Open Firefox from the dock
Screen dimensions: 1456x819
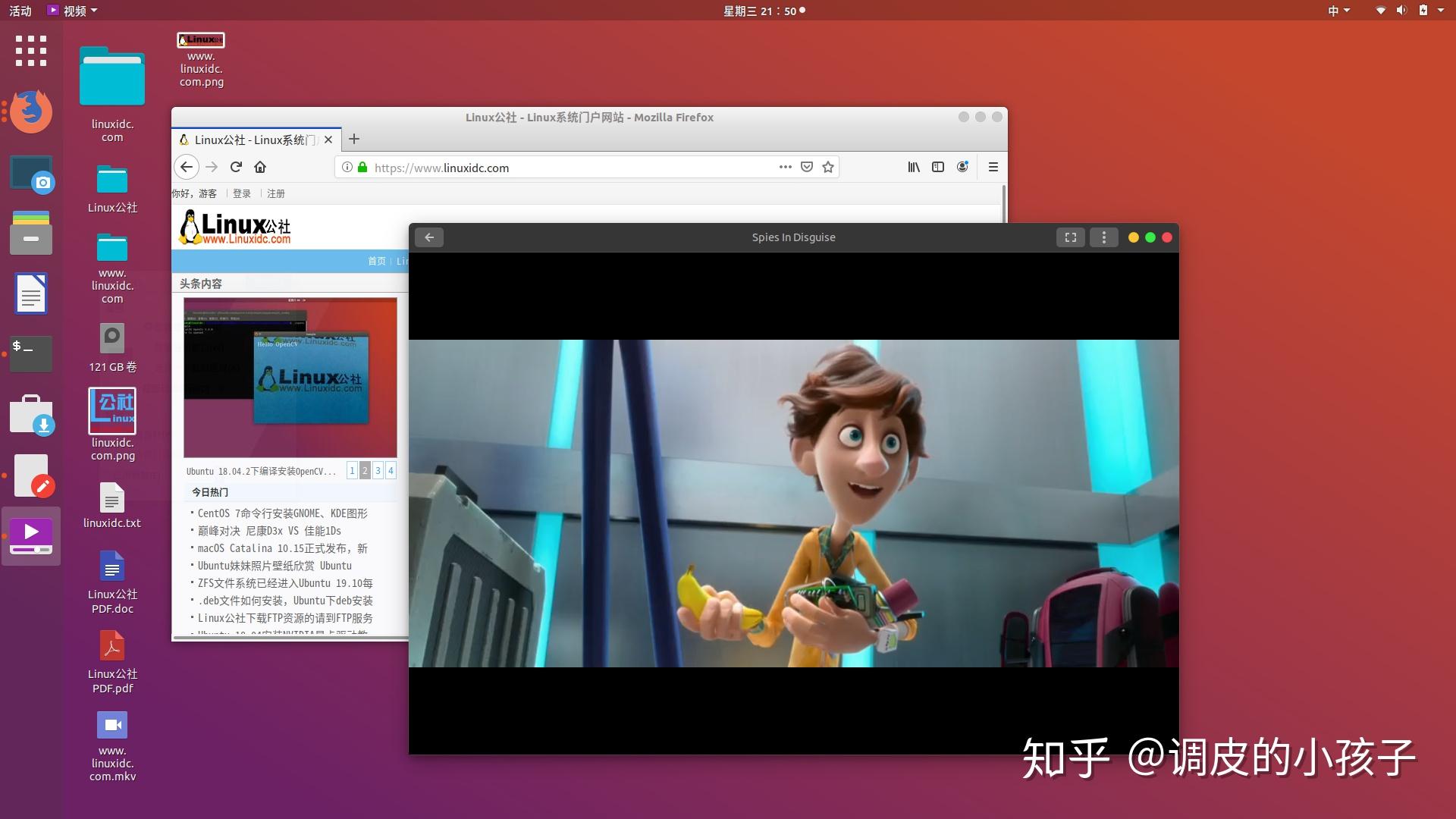coord(30,111)
